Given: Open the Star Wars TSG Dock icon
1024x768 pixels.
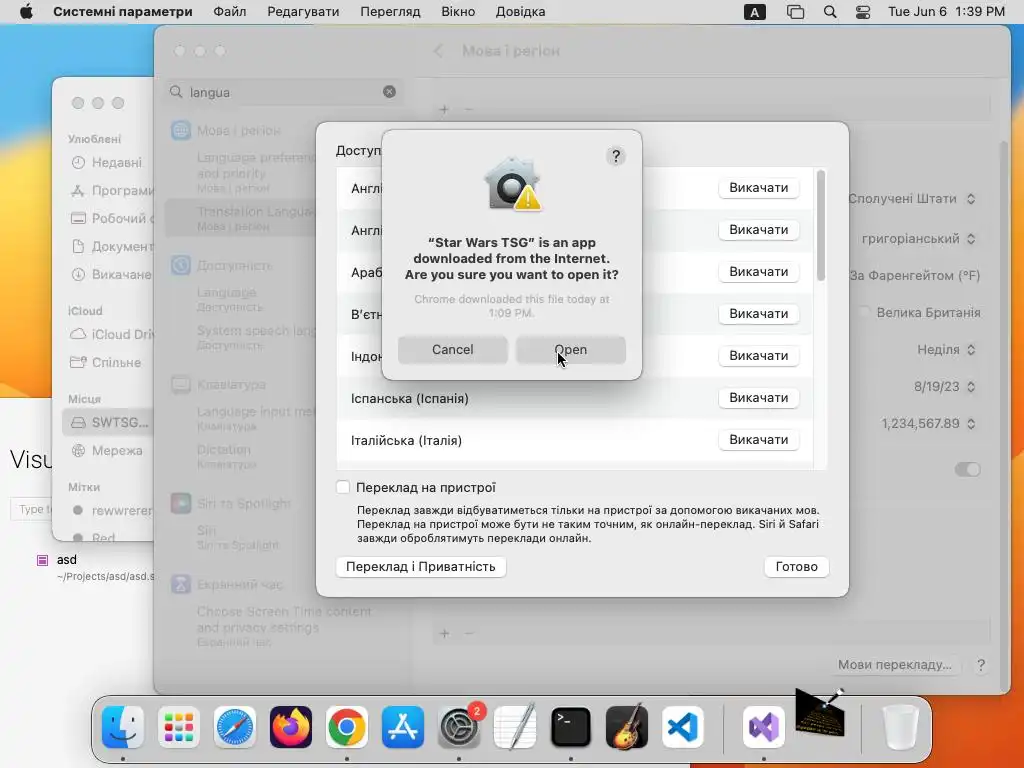Looking at the screenshot, I should (x=820, y=713).
